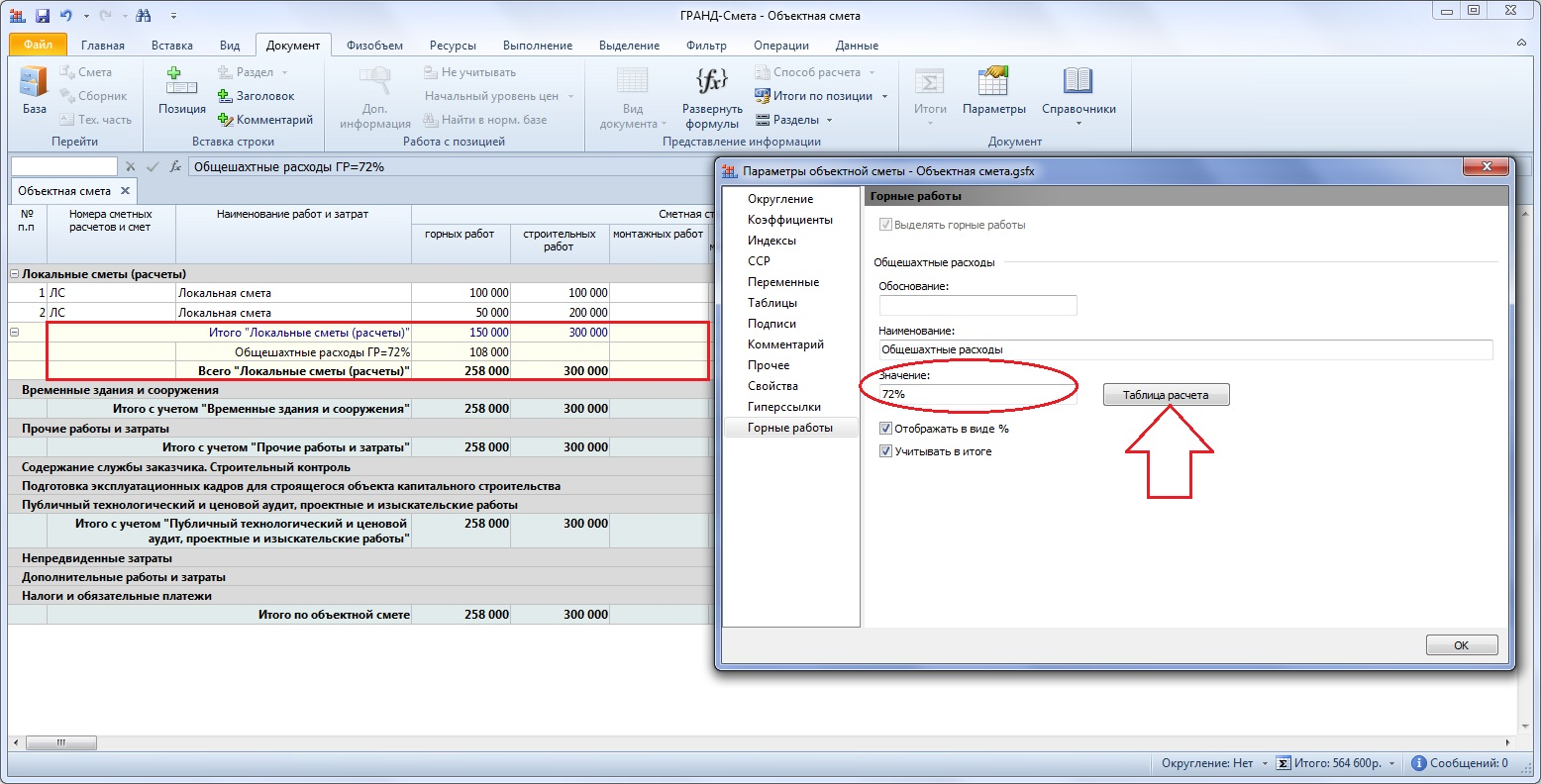Click Undo arrow in quick access toolbar
The width and height of the screenshot is (1541, 784).
coord(66,16)
